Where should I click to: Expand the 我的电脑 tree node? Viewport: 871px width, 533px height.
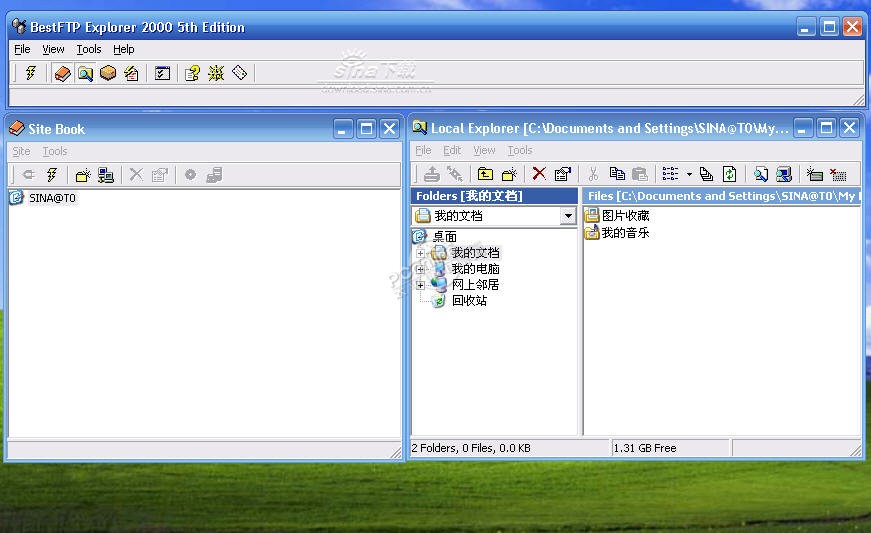pyautogui.click(x=421, y=269)
